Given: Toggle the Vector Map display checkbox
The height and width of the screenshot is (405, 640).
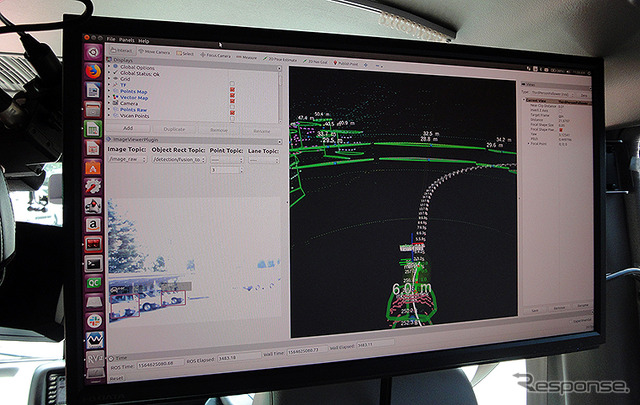Looking at the screenshot, I should pyautogui.click(x=232, y=95).
